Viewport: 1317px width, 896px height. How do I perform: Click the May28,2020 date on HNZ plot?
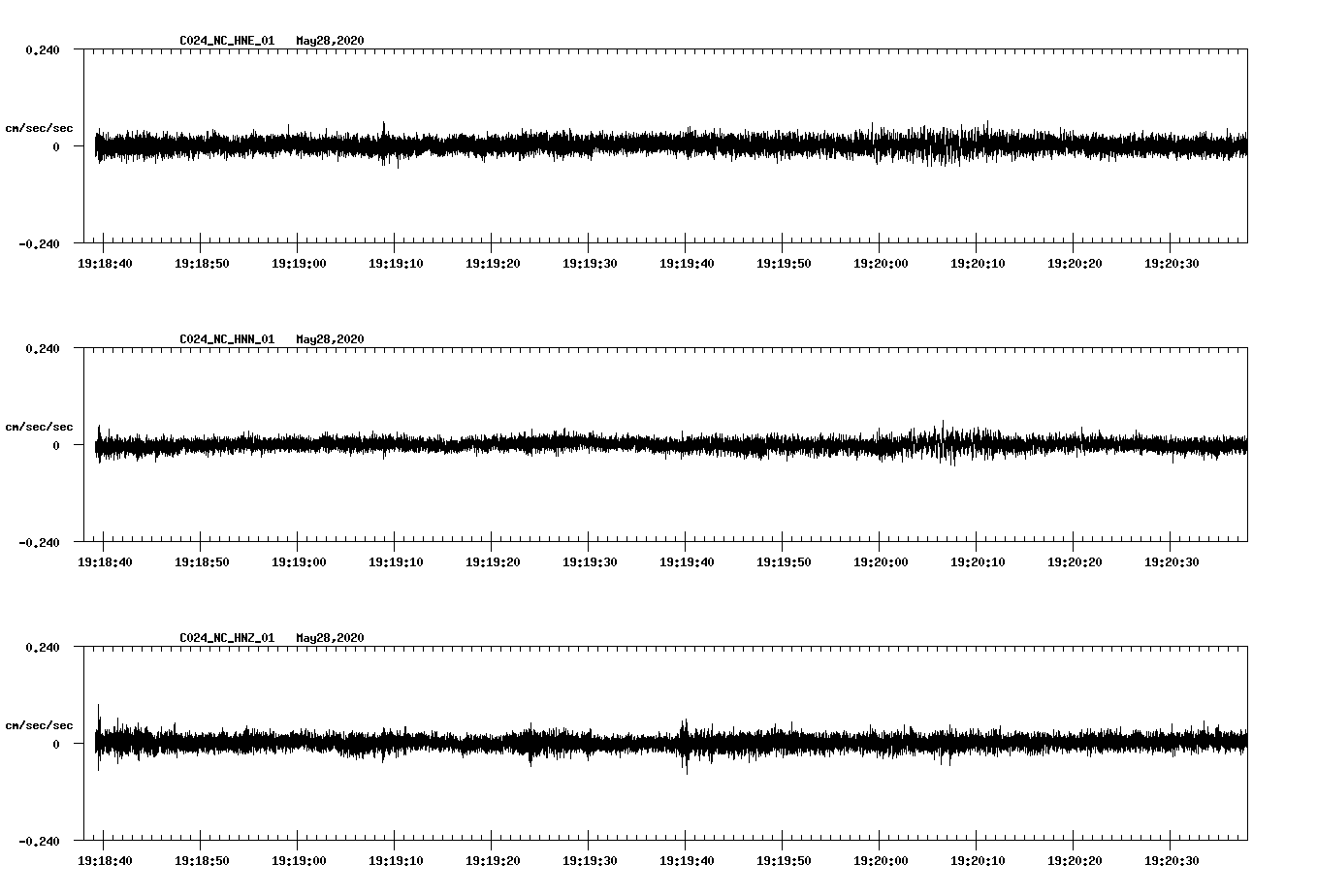(330, 638)
